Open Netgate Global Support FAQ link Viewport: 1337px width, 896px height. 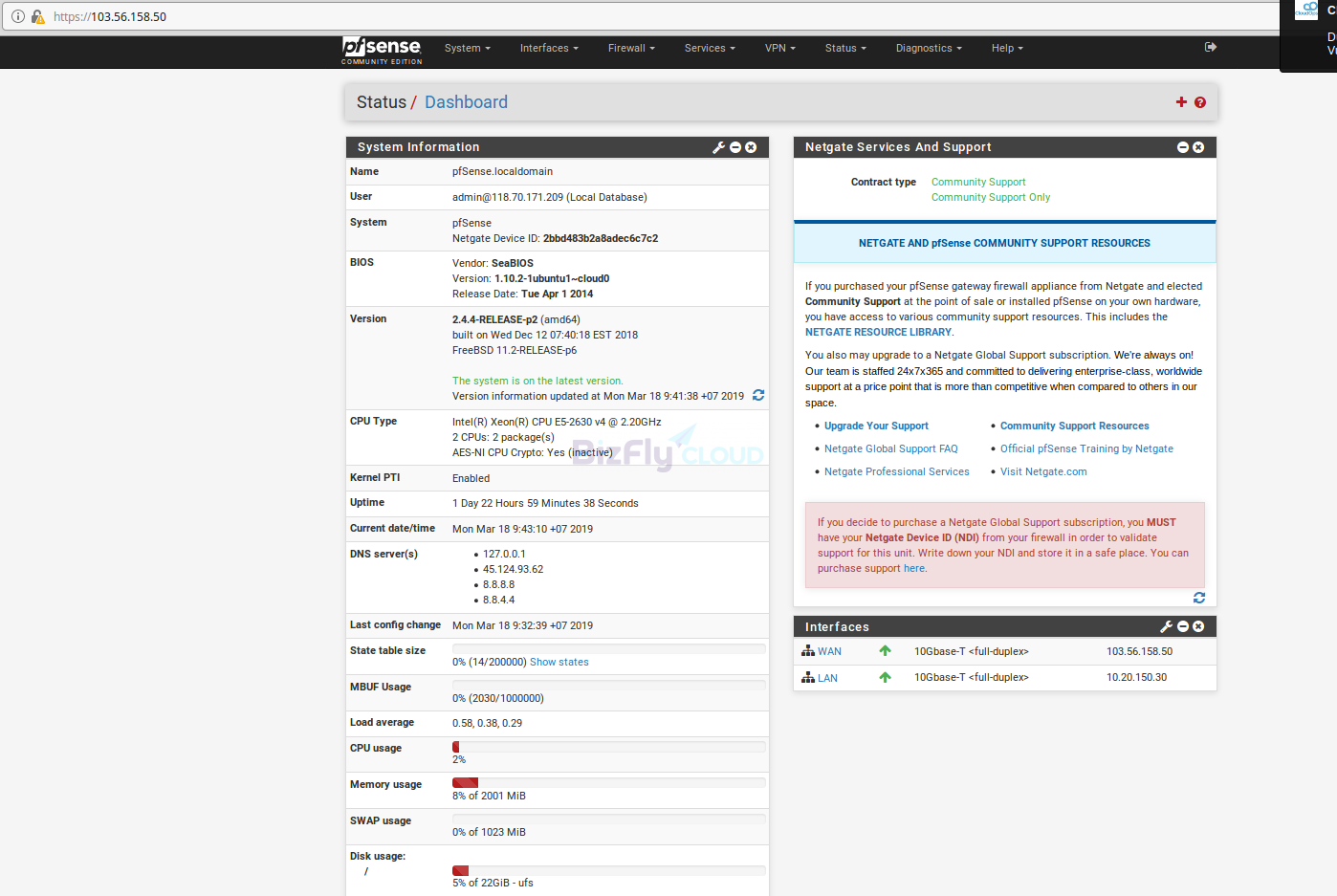pos(890,448)
